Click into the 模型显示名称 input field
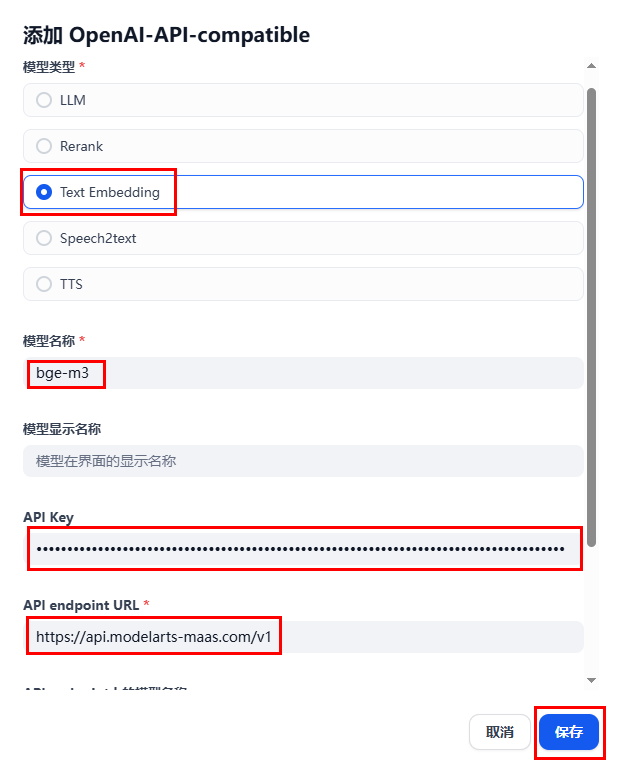Viewport: 625px width, 772px height. (303, 461)
